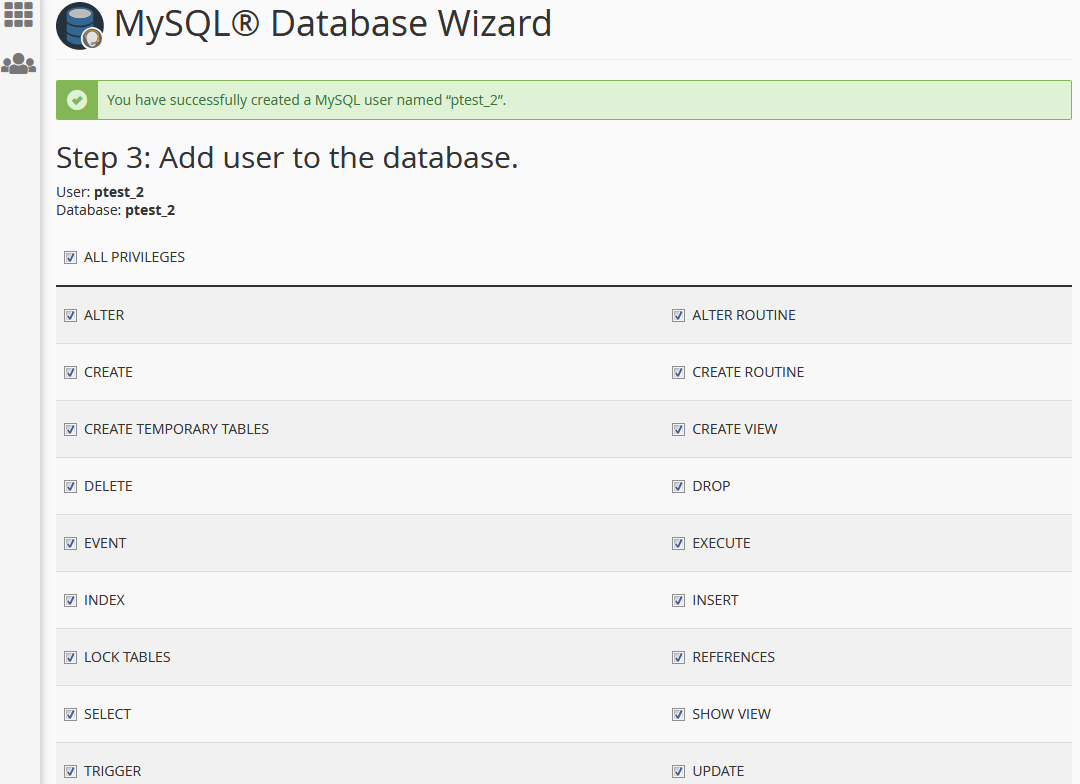This screenshot has width=1080, height=784.
Task: Uncheck the ALTER privilege
Action: point(70,316)
